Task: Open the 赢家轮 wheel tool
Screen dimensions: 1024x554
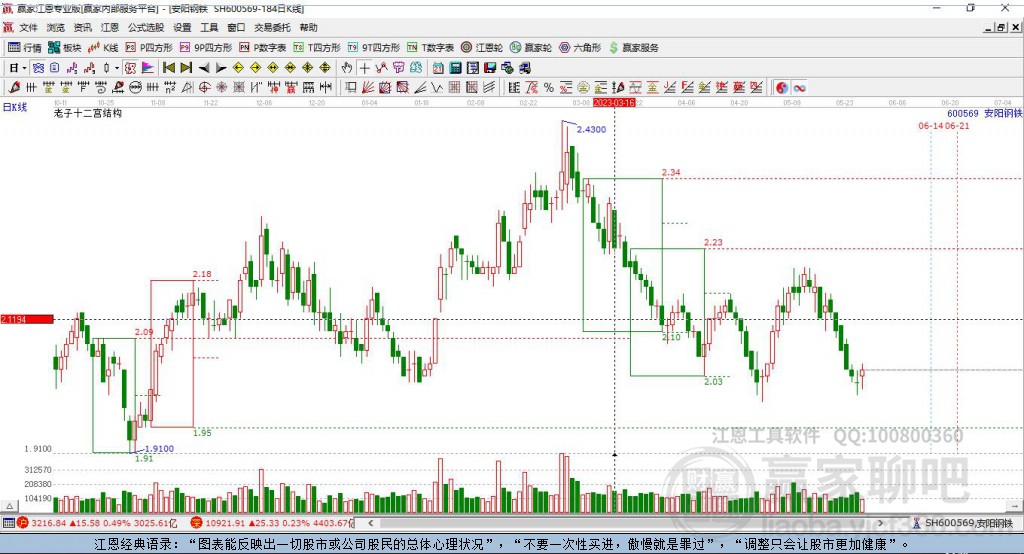Action: [530, 48]
